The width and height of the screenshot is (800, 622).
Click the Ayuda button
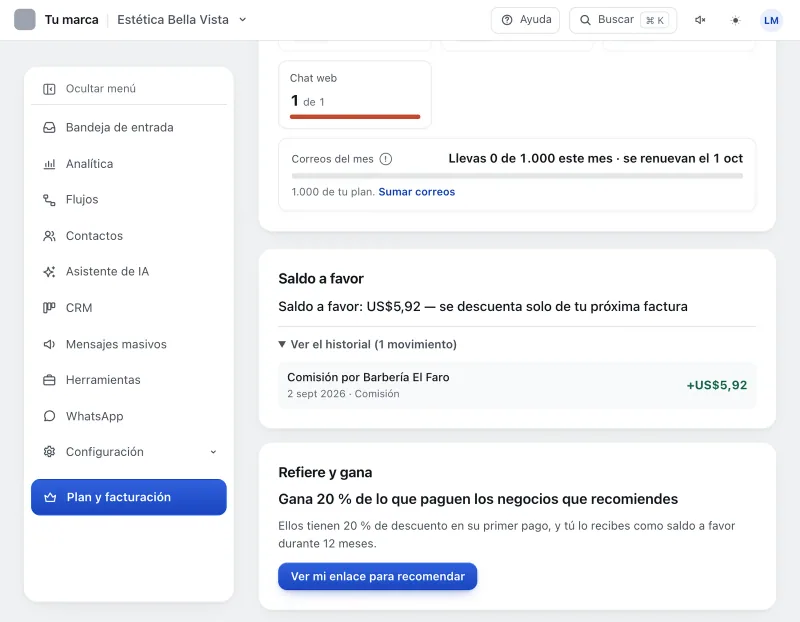click(525, 20)
